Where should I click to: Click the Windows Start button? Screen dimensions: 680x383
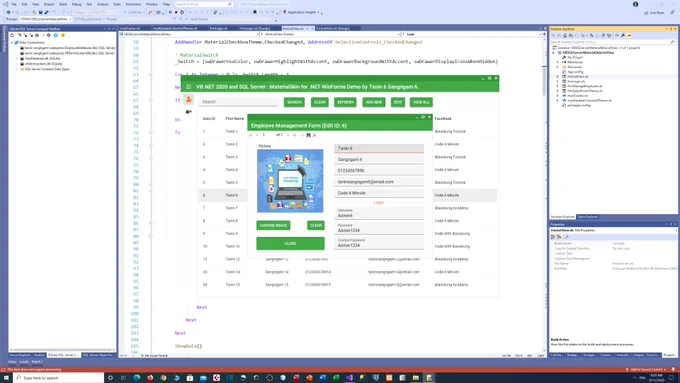click(x=6, y=378)
